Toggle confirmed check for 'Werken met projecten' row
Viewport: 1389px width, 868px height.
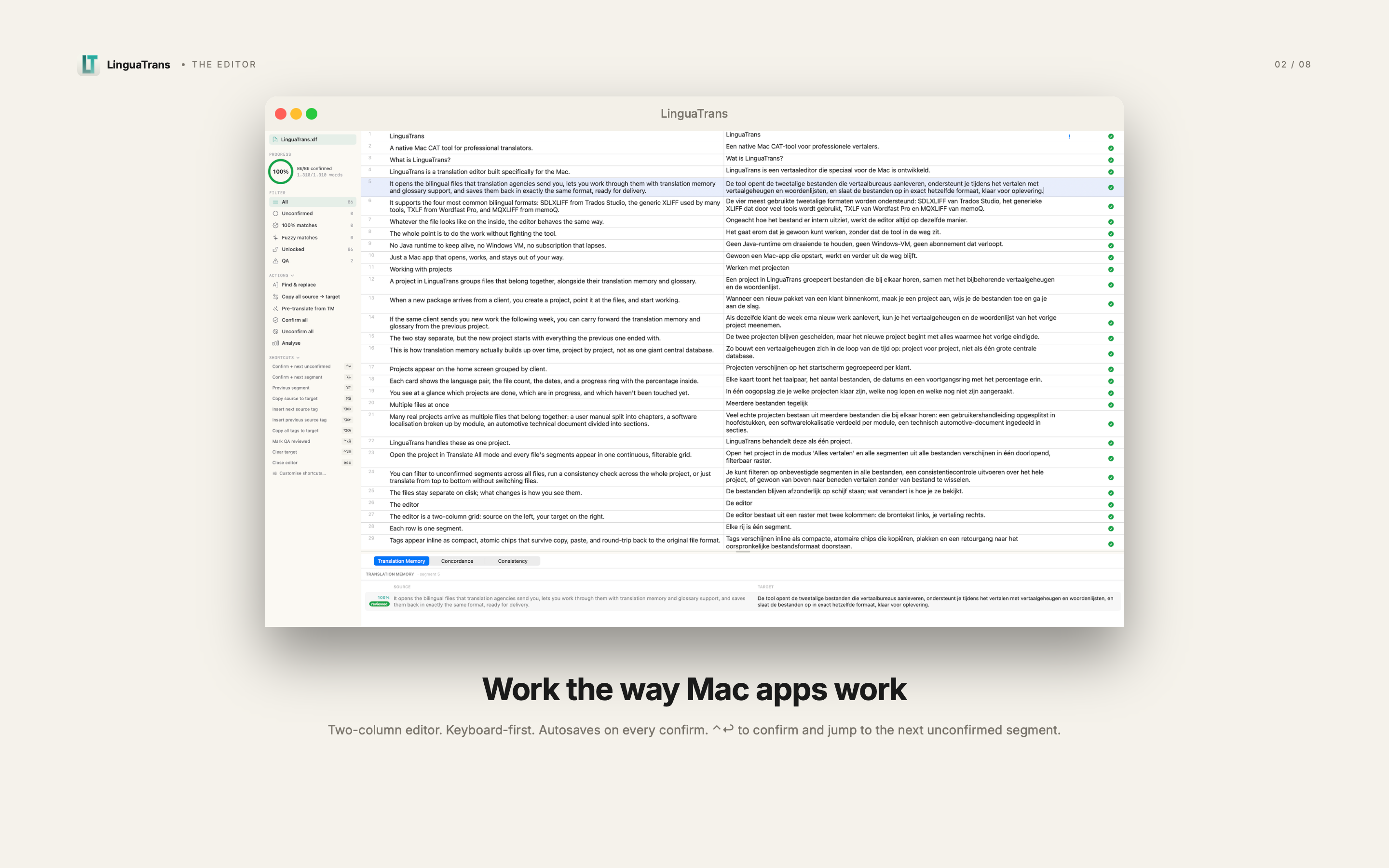tap(1111, 270)
